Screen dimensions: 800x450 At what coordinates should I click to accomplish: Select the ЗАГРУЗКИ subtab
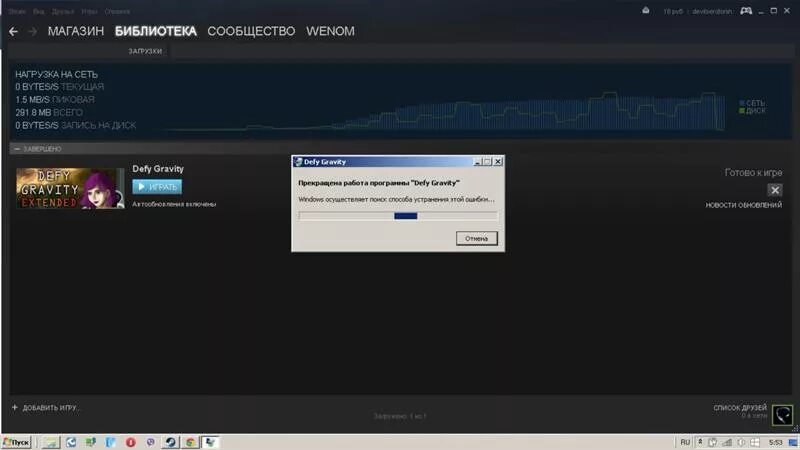[145, 51]
